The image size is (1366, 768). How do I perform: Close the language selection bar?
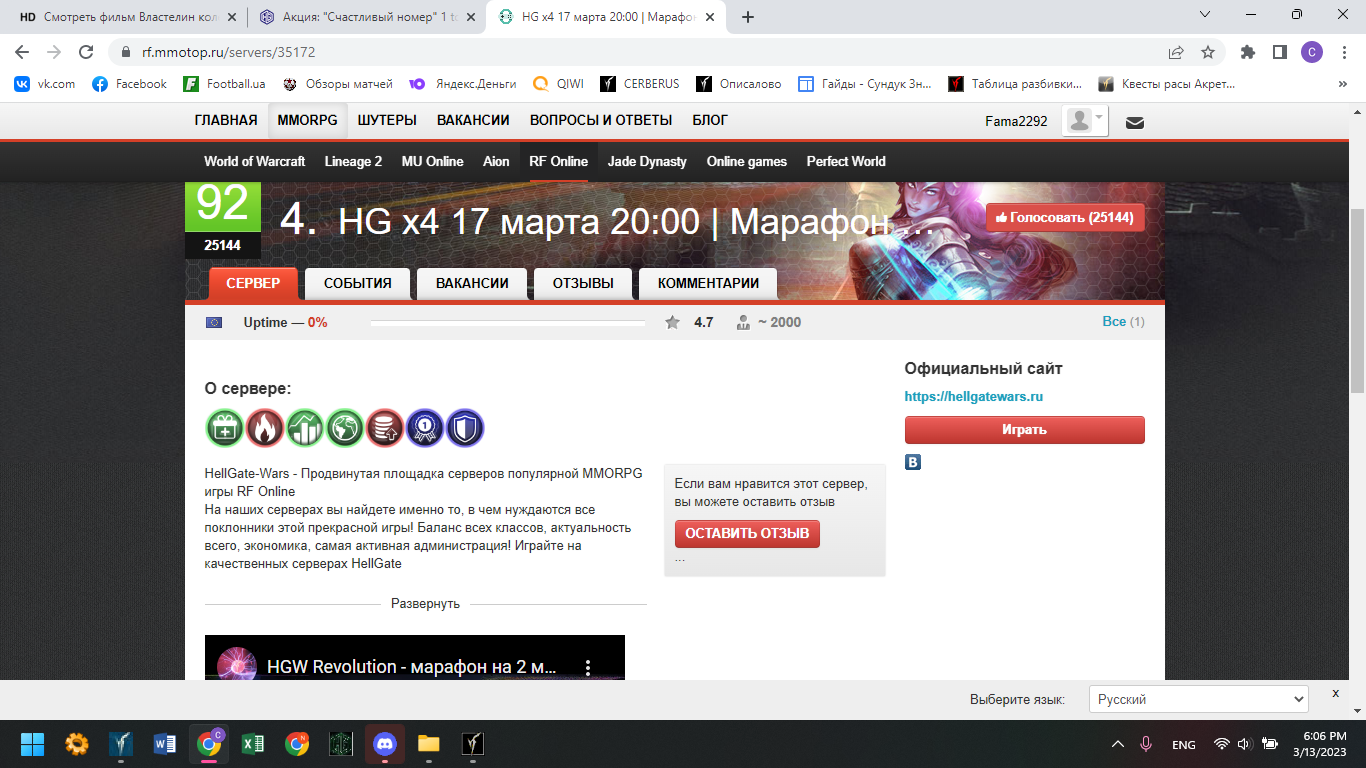click(1335, 693)
